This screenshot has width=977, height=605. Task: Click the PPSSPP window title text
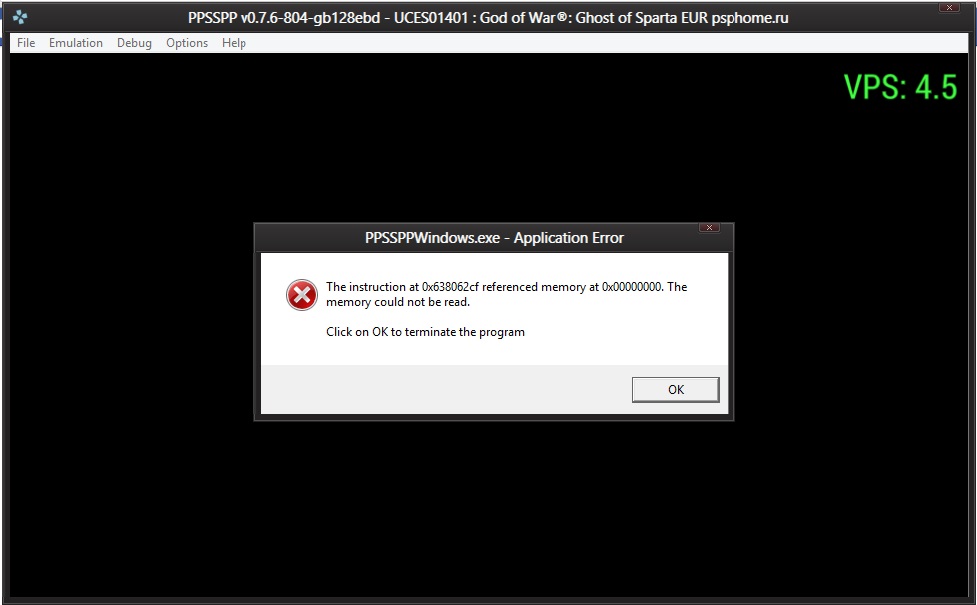tap(488, 18)
